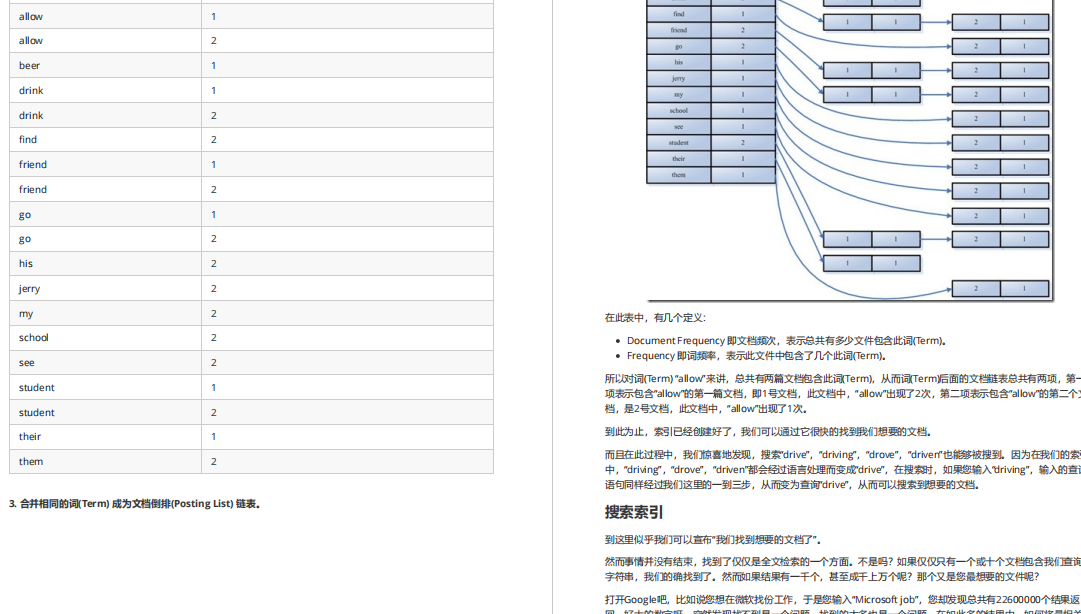Screen dimensions: 1081x614
Task: Select the "friend" cell in the row with ID 2
Action: click(x=105, y=190)
